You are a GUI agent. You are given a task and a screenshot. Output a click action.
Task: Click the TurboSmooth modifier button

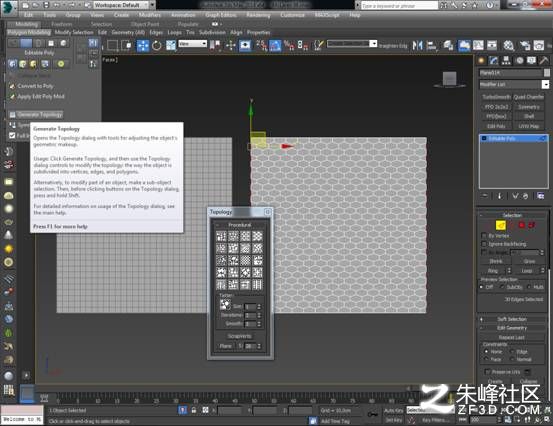click(496, 97)
